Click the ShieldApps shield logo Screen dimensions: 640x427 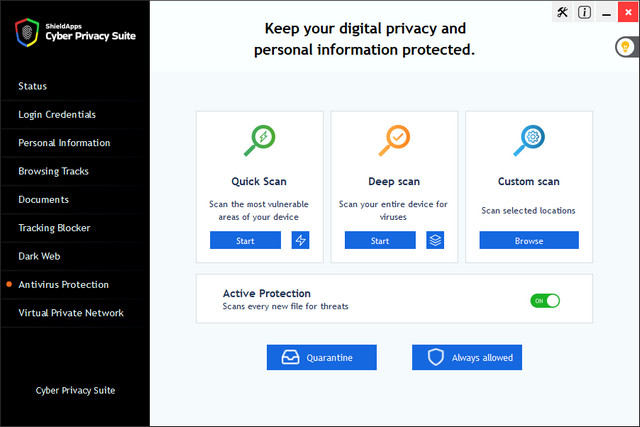(x=26, y=31)
